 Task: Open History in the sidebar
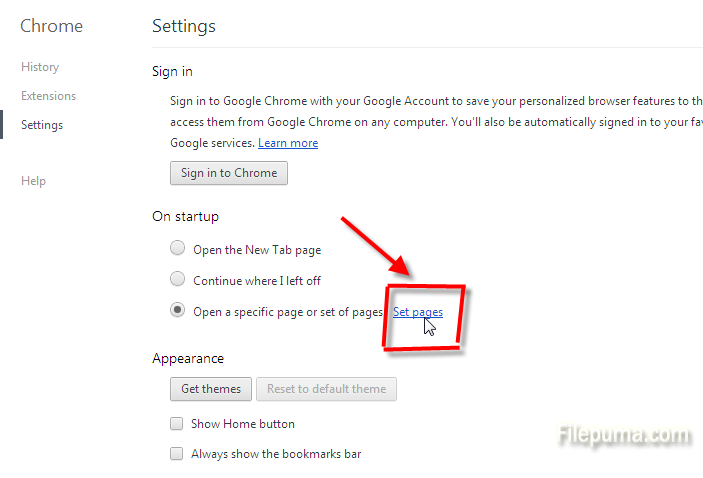click(x=40, y=67)
